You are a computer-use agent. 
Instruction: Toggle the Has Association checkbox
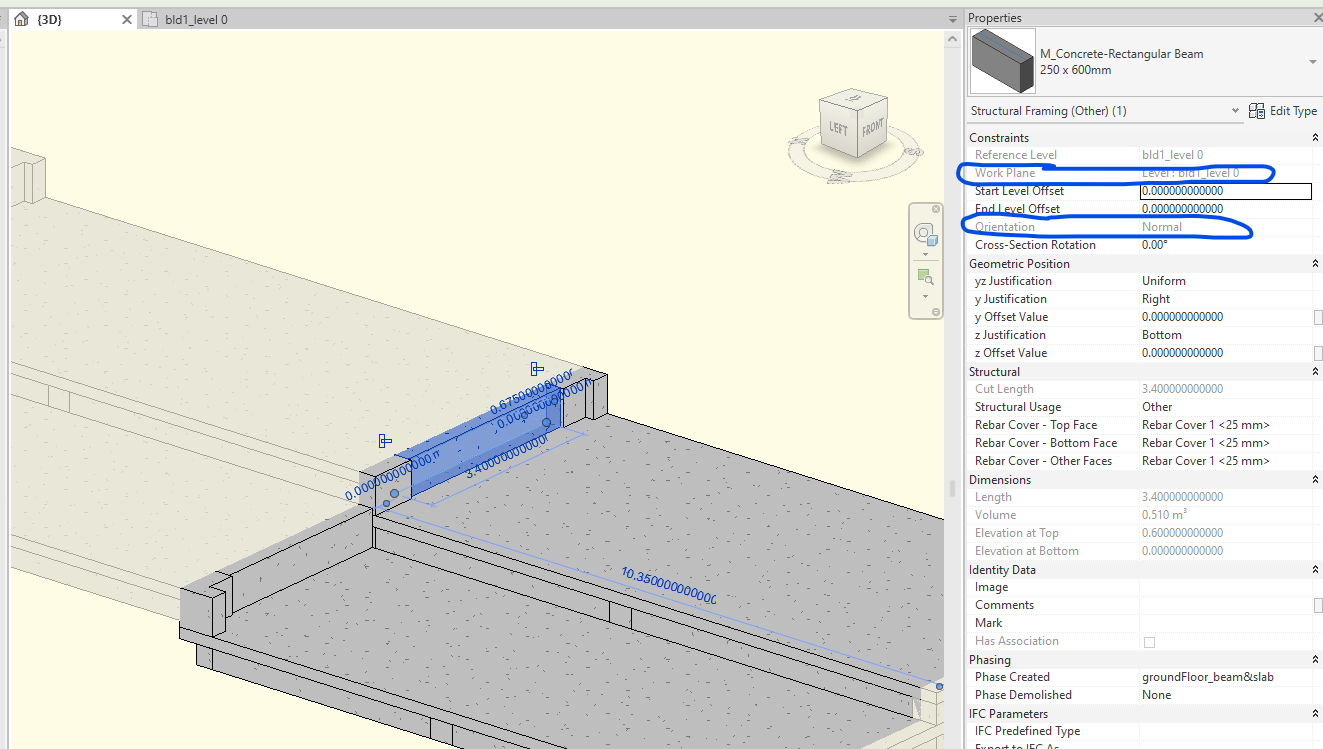(x=1149, y=642)
